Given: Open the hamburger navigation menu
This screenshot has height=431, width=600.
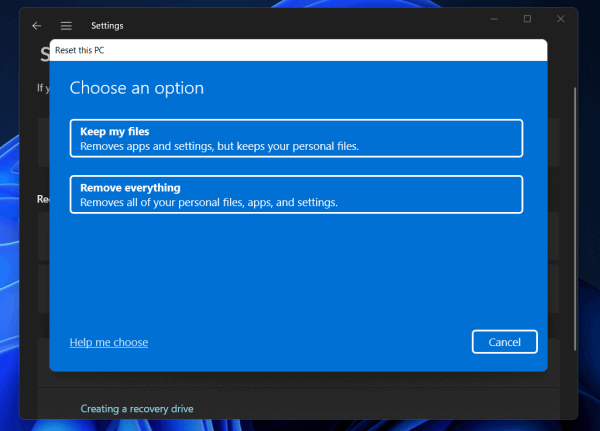Looking at the screenshot, I should click(x=66, y=26).
